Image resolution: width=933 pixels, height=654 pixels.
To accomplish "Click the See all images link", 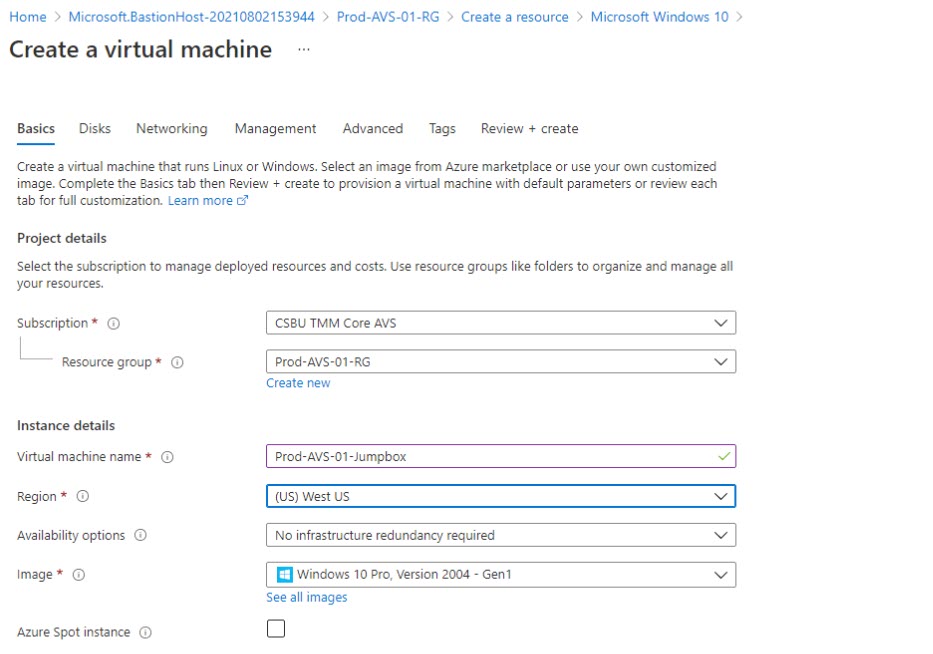I will click(x=306, y=597).
